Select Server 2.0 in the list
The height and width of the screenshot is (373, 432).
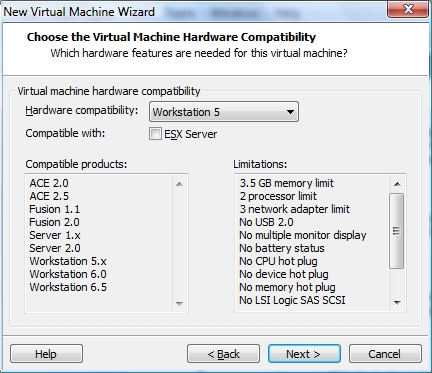(x=55, y=248)
